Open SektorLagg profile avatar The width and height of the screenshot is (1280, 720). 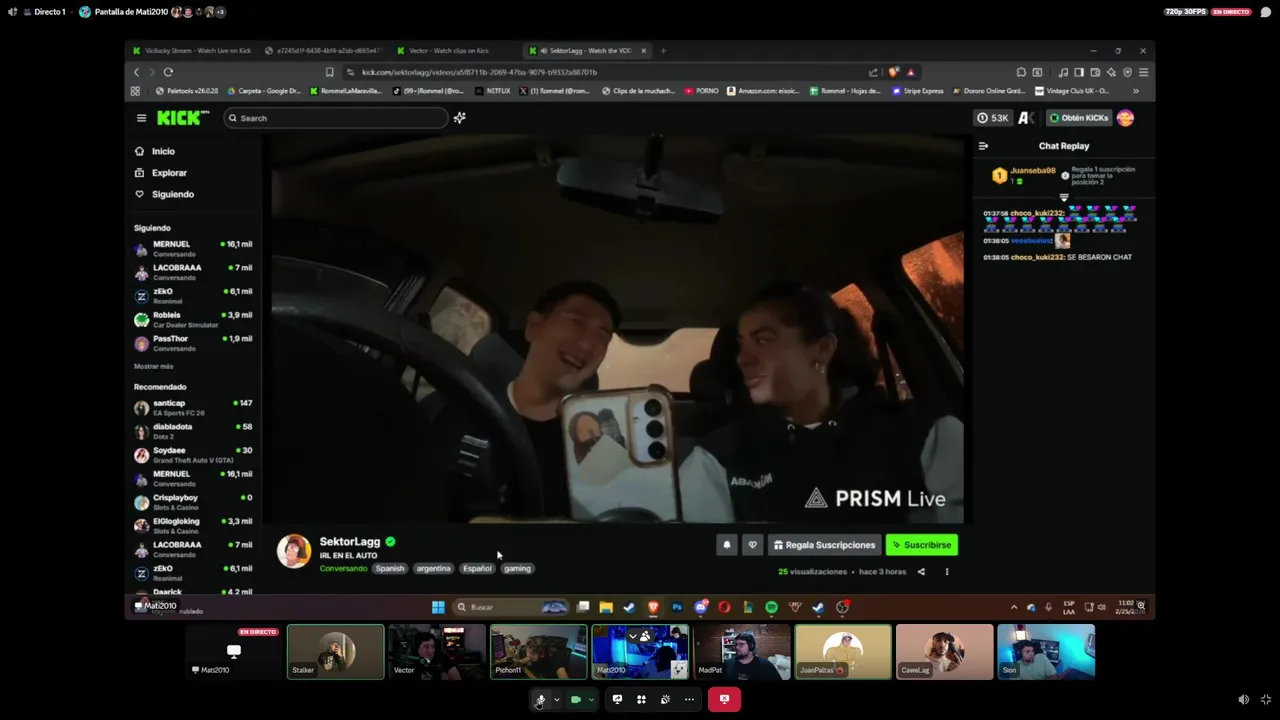click(x=294, y=551)
